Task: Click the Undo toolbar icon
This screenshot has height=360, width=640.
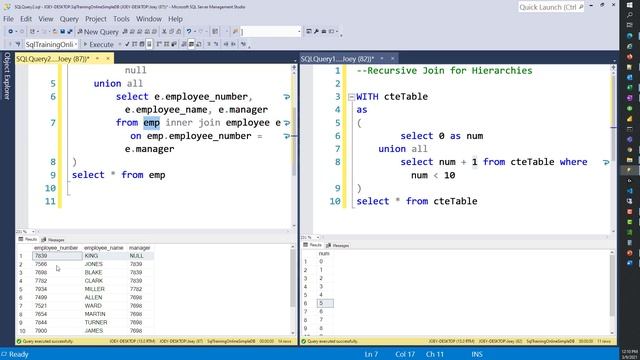Action: click(x=189, y=31)
